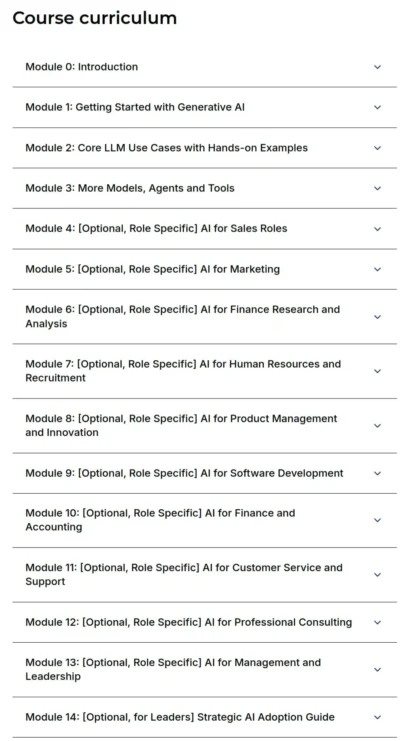This screenshot has width=400, height=741.
Task: Select Module 5 AI for Marketing title text
Action: (153, 269)
